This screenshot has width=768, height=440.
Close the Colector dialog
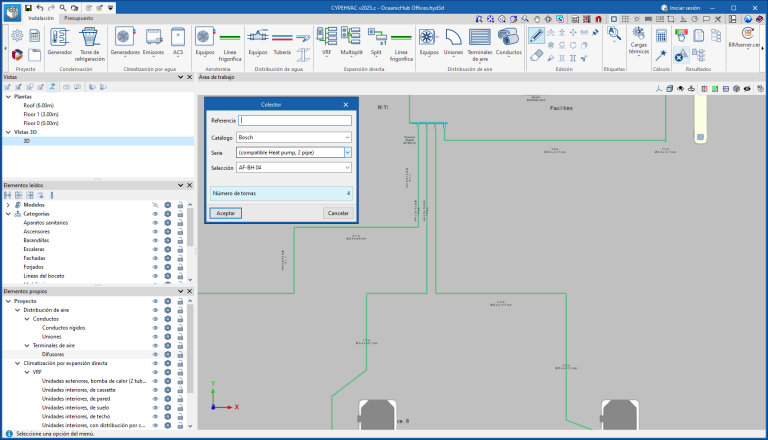346,104
